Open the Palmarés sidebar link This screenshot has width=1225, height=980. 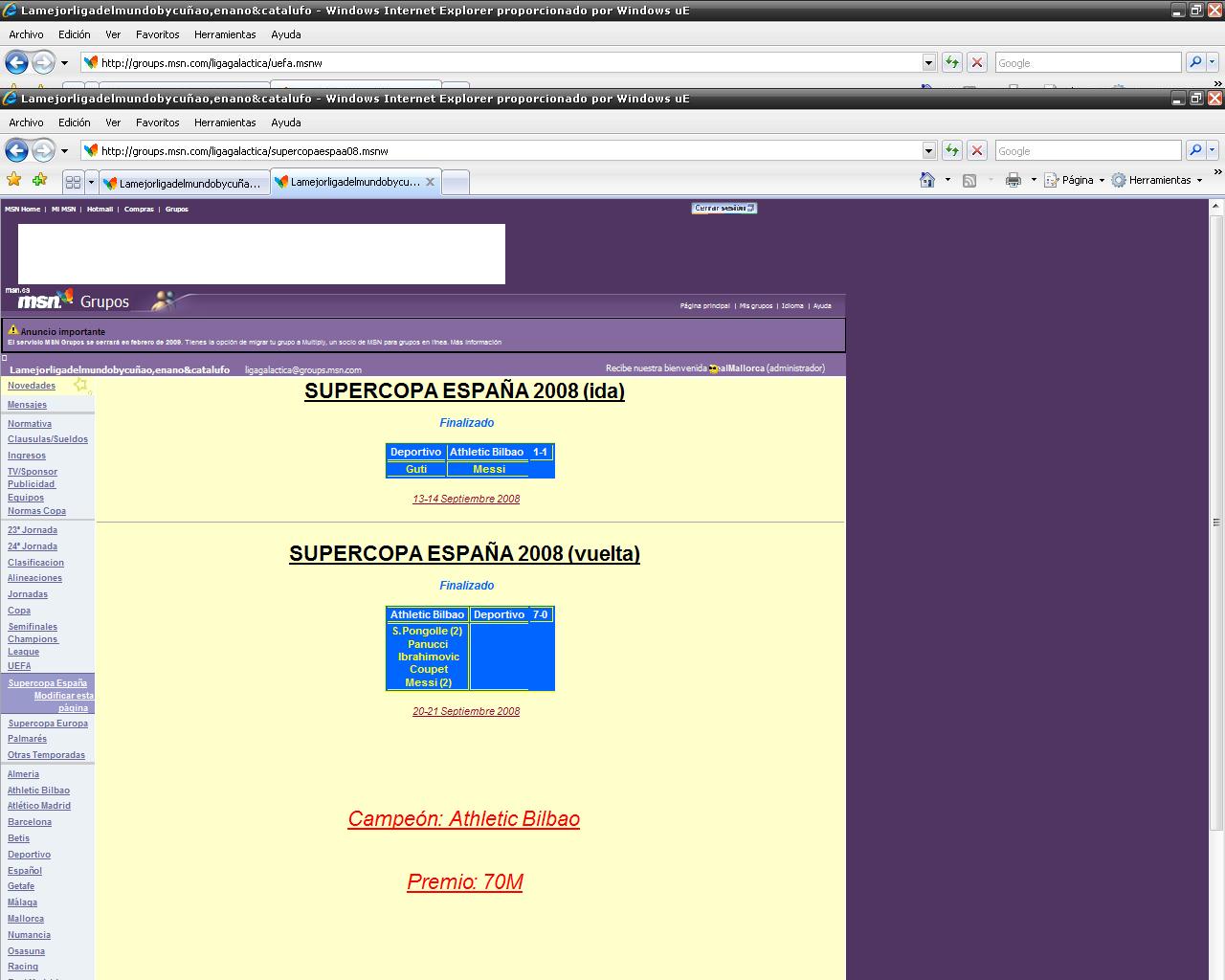(x=27, y=739)
